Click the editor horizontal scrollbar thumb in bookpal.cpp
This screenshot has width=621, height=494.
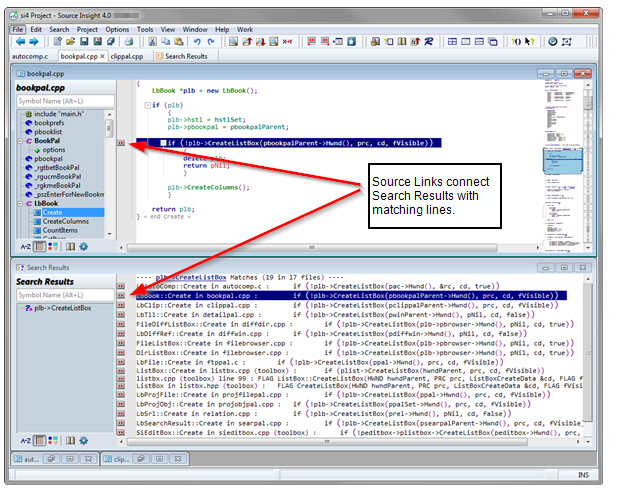pyautogui.click(x=312, y=248)
